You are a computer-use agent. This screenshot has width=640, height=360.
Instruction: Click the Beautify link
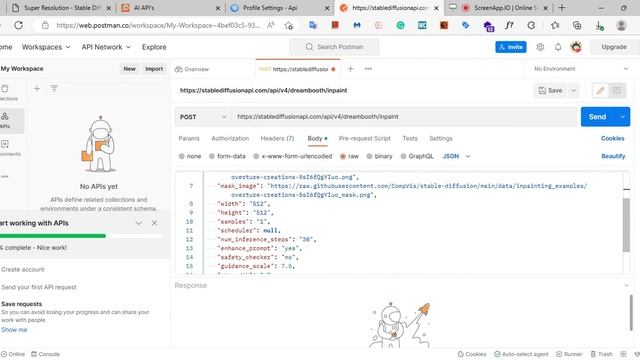(x=613, y=156)
